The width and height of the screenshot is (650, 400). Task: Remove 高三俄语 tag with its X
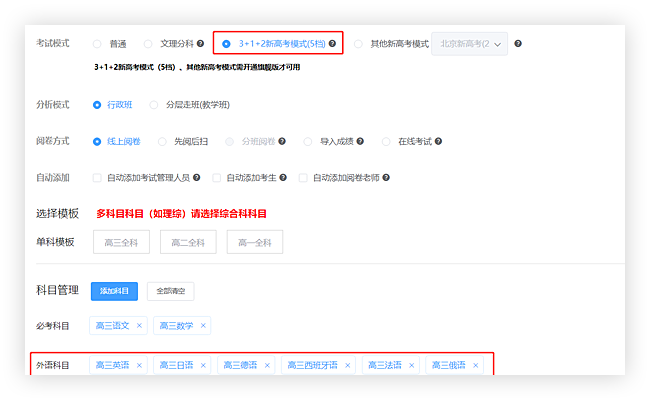point(475,365)
